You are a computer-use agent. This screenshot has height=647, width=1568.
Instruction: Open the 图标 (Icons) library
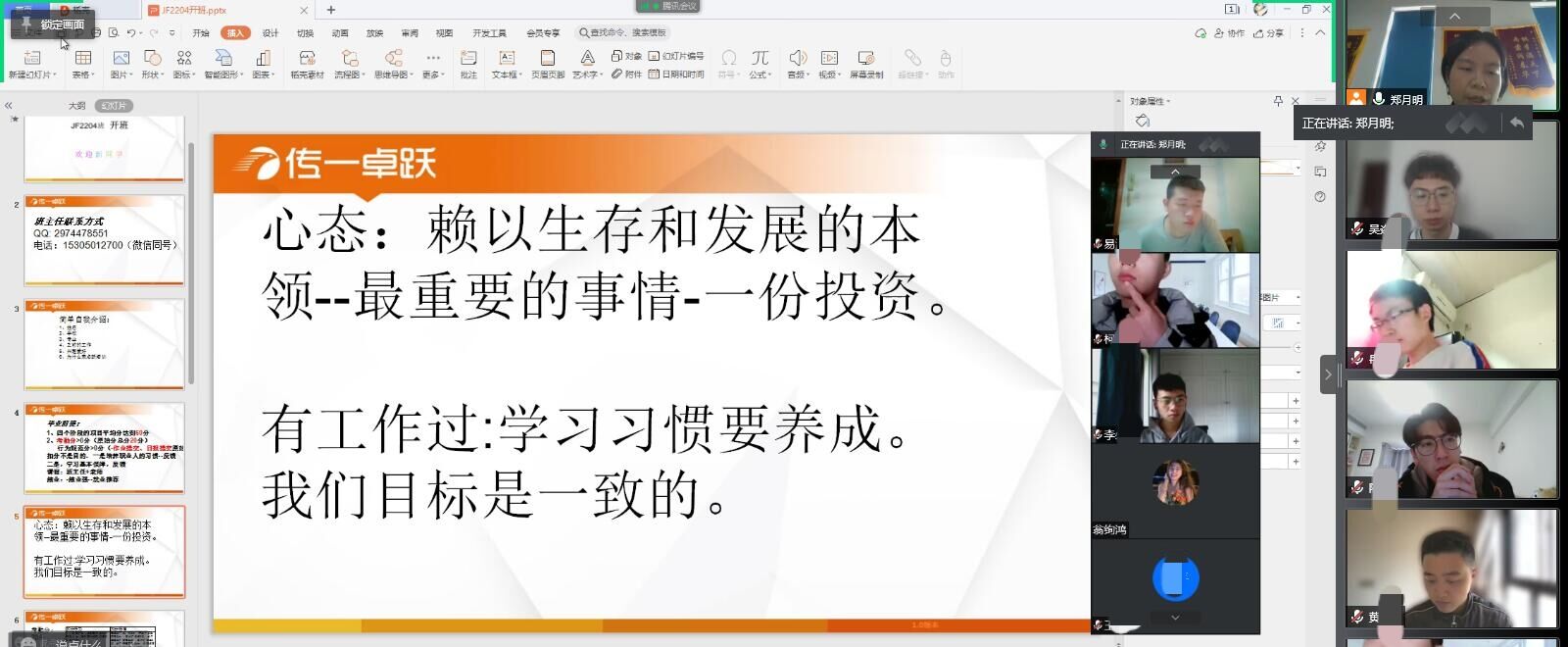(x=183, y=58)
